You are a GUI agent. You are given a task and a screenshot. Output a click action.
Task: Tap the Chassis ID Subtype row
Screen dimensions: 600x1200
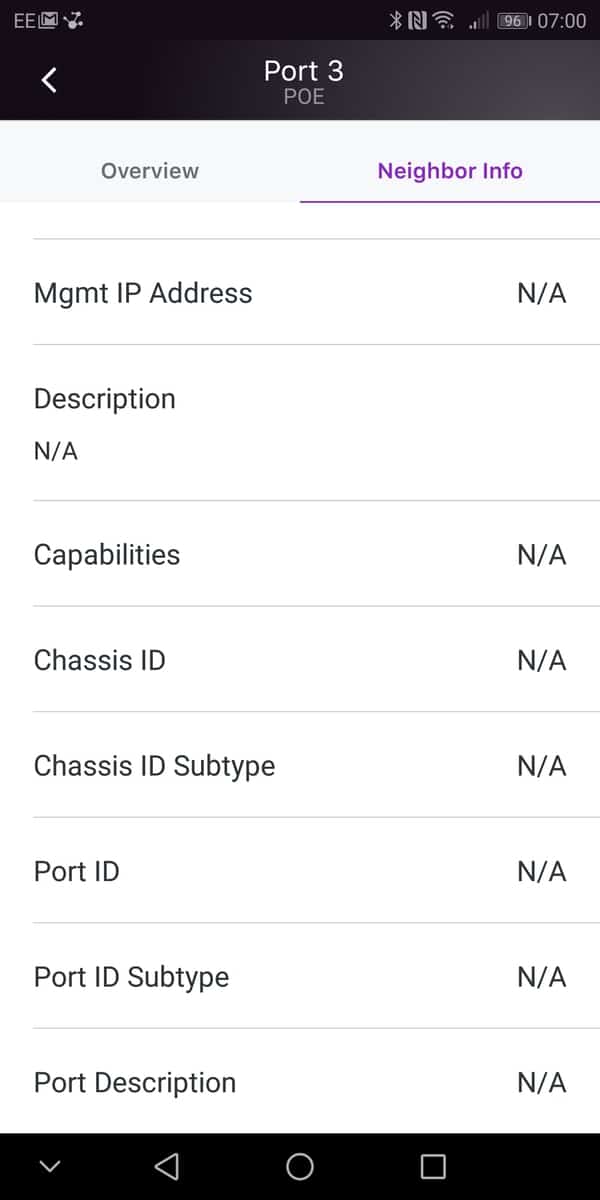(300, 766)
